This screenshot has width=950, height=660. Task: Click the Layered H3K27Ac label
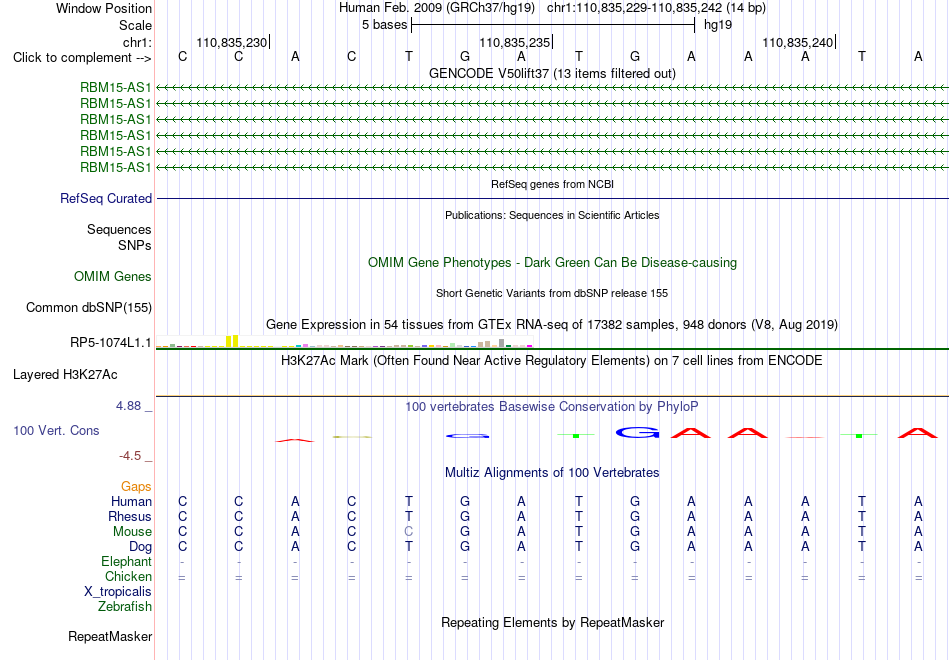click(x=65, y=375)
